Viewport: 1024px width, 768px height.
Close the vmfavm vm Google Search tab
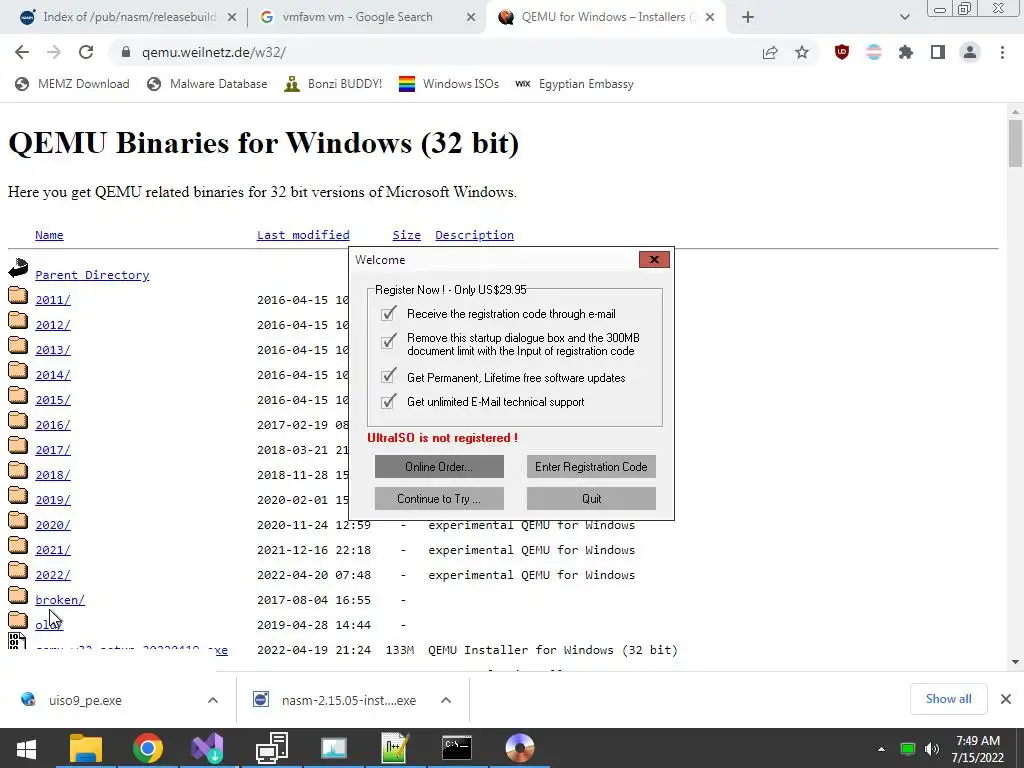click(x=471, y=18)
